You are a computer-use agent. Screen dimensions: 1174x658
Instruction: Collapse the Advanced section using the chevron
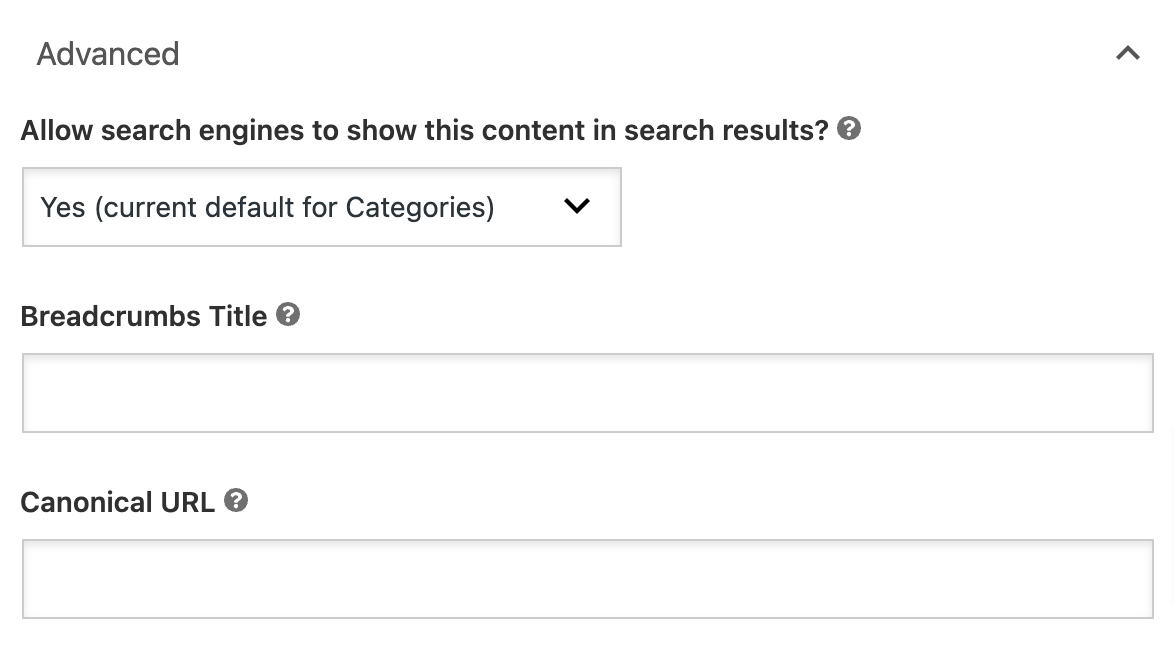(1129, 50)
